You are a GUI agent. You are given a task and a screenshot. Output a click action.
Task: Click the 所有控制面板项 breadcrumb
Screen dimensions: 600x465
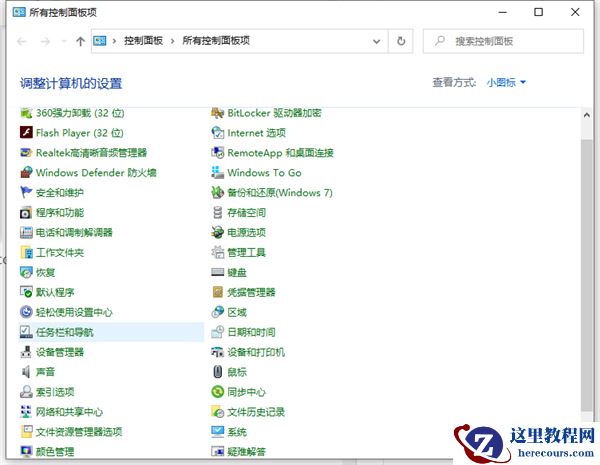pyautogui.click(x=216, y=41)
